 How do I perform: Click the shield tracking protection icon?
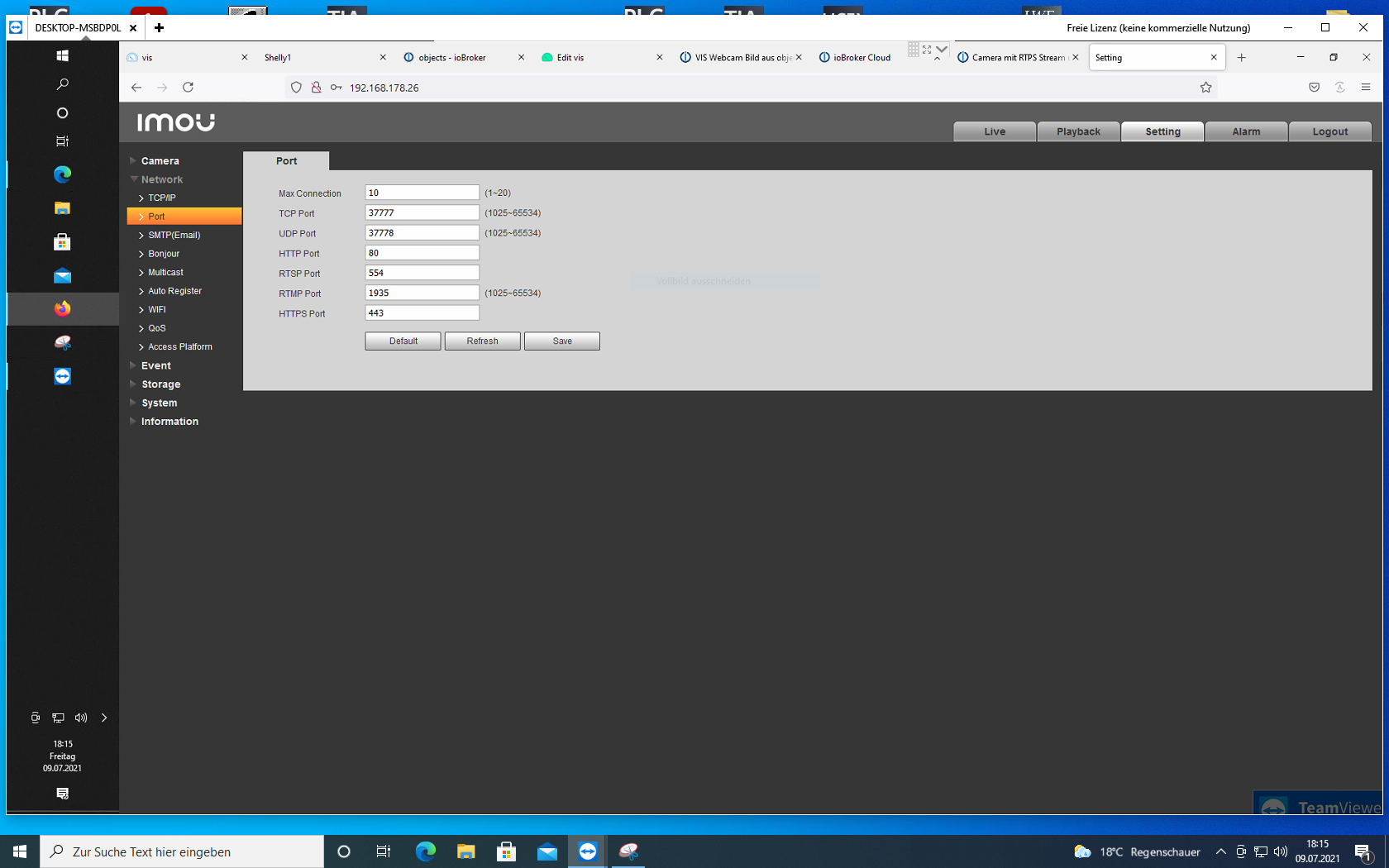tap(296, 88)
